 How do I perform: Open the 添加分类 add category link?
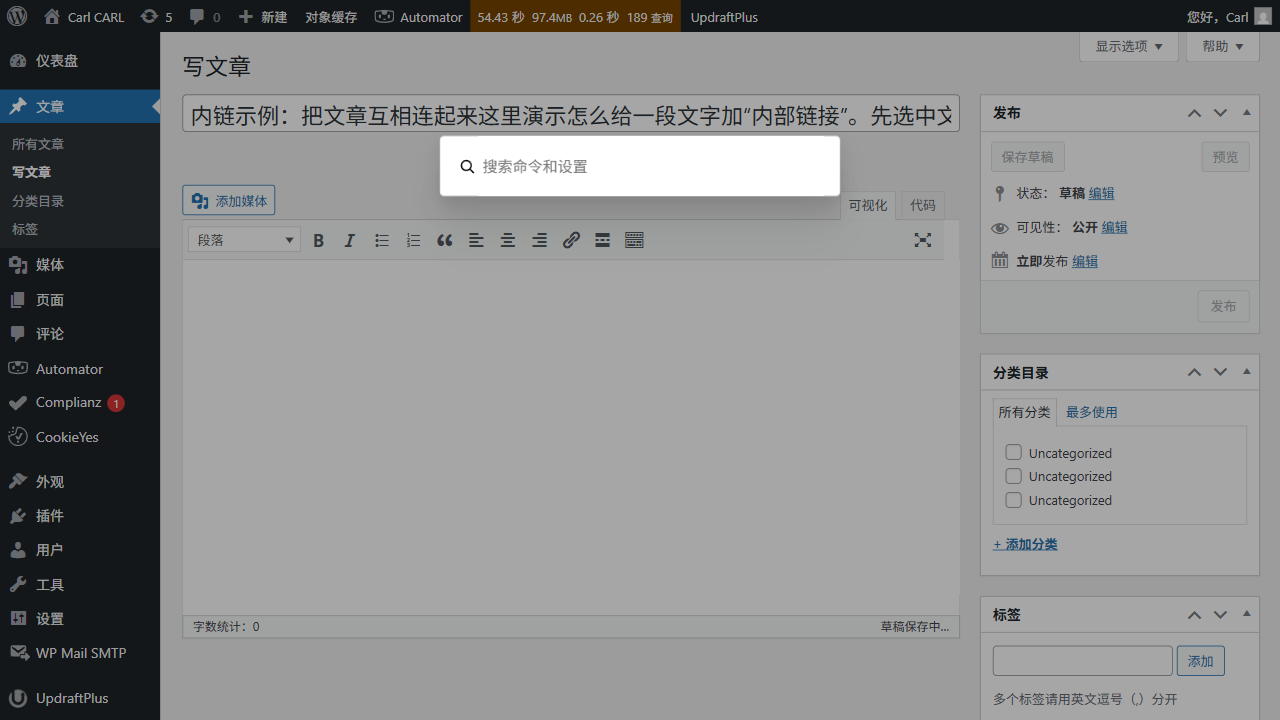click(x=1024, y=543)
